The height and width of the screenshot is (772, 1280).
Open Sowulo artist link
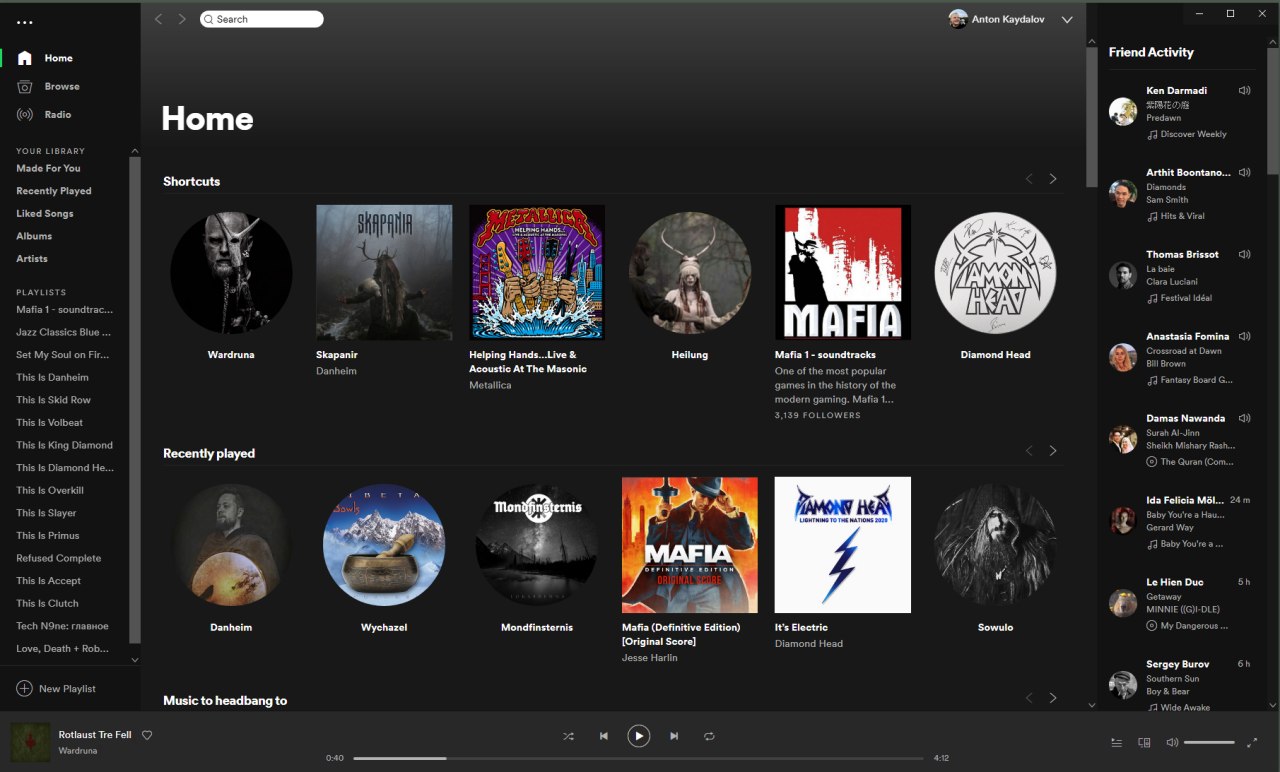point(995,627)
